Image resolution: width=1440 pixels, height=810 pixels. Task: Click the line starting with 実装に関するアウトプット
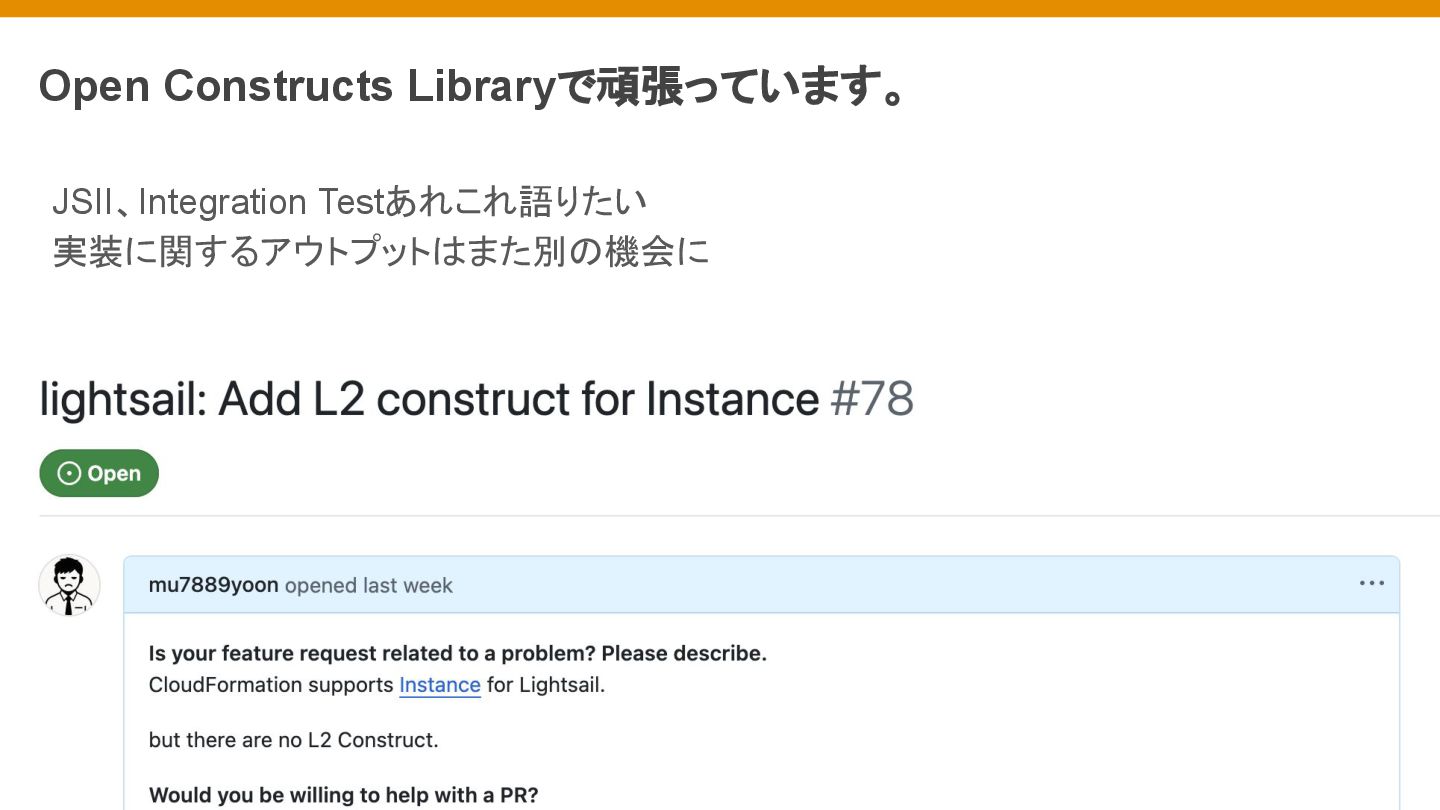pos(380,252)
